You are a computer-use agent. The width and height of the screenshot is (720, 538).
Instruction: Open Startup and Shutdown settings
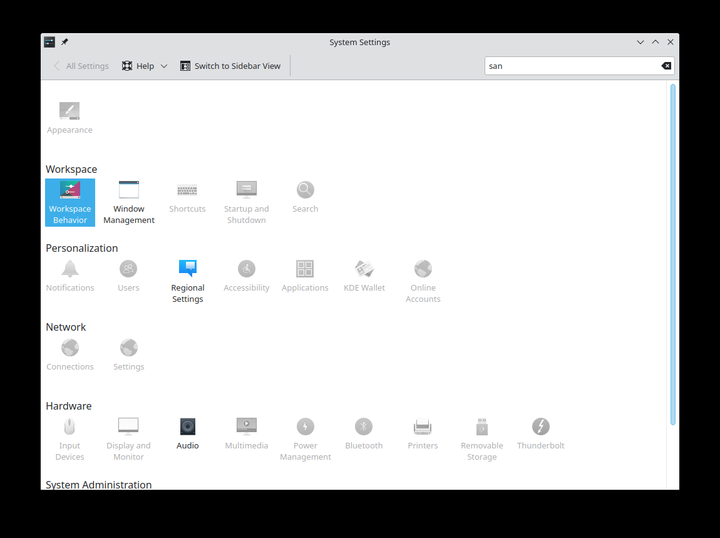tap(247, 202)
